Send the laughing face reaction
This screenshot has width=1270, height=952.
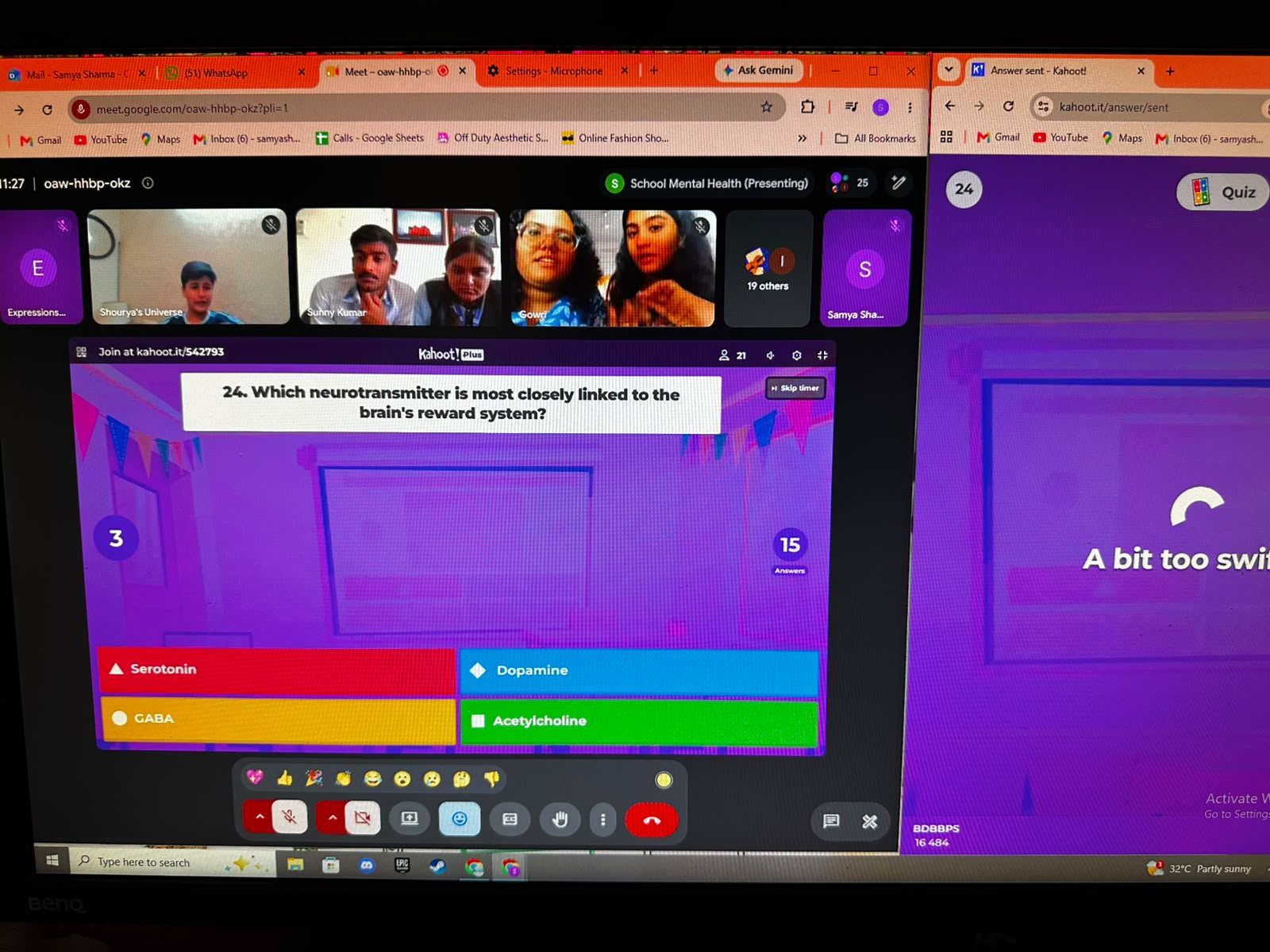point(372,778)
